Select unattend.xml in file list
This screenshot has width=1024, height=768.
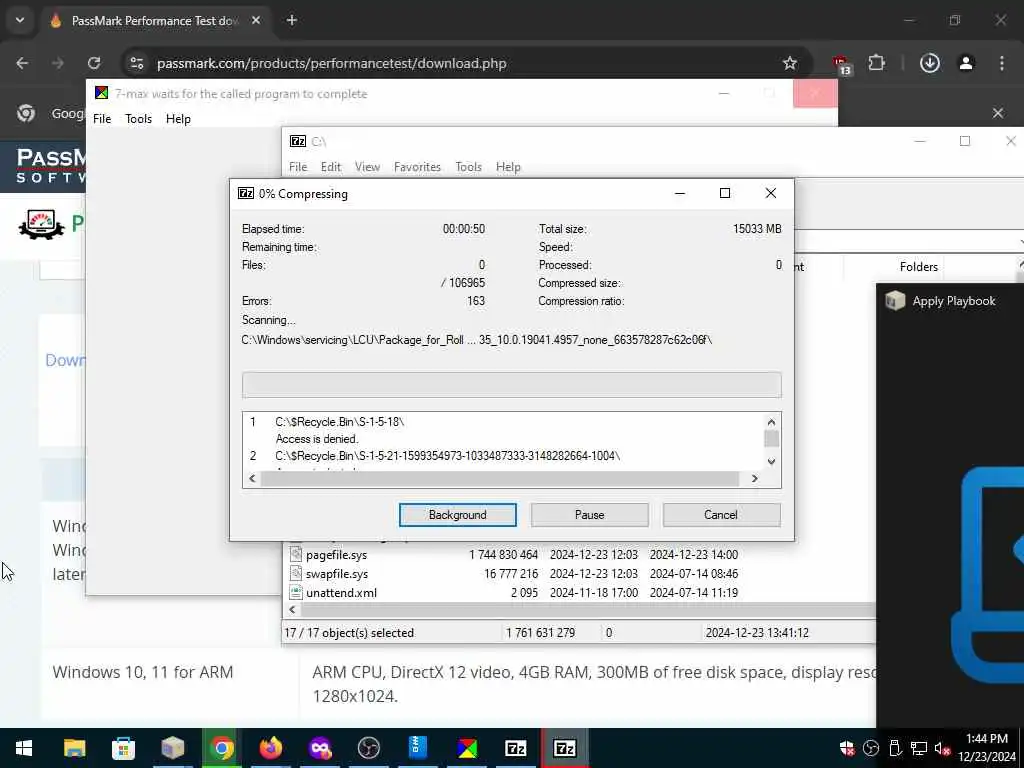pyautogui.click(x=342, y=593)
